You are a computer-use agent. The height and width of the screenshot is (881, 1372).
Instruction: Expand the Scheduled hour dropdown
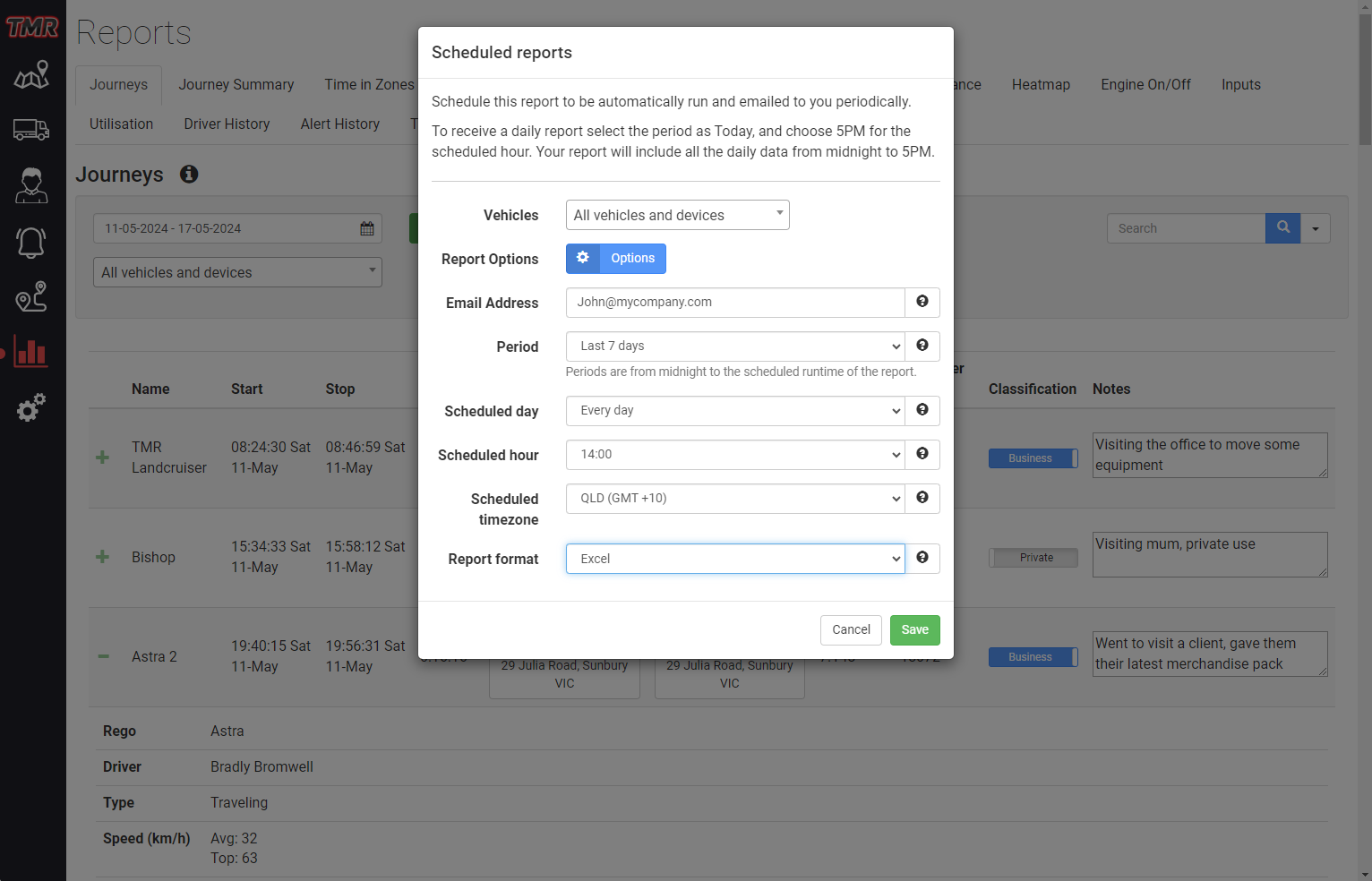click(734, 455)
